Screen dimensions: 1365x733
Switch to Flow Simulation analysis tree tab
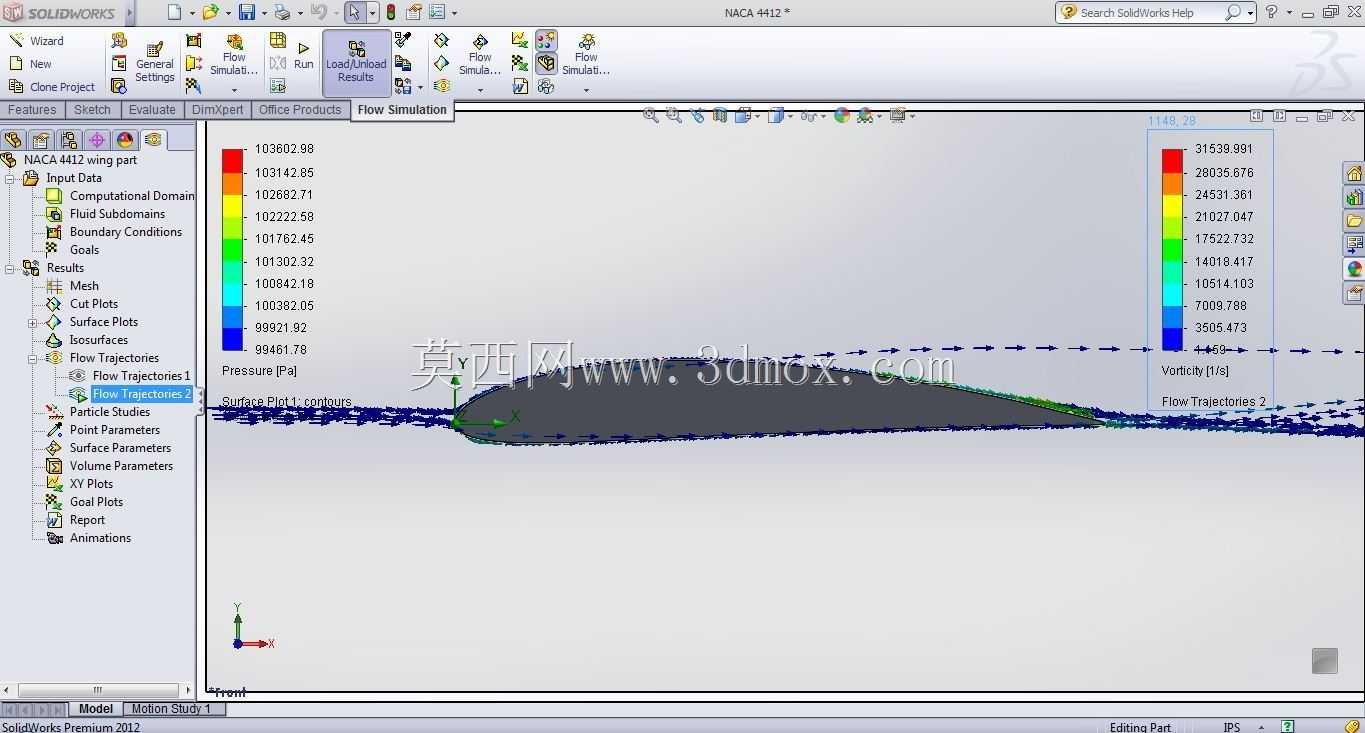coord(153,140)
